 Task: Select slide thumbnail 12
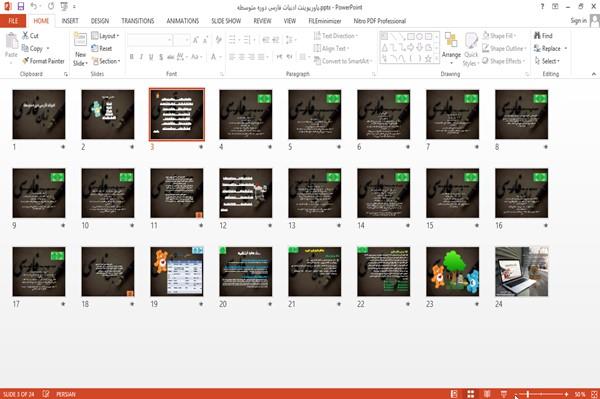click(246, 193)
